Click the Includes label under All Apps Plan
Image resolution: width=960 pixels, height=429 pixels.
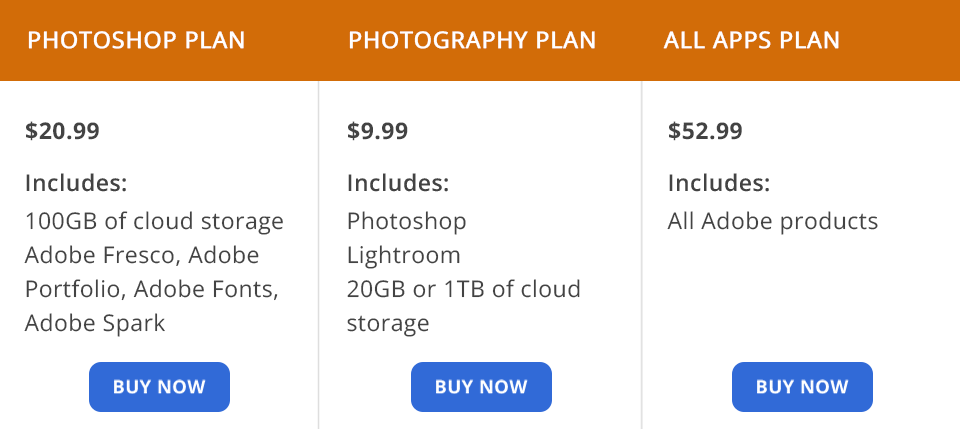click(719, 184)
